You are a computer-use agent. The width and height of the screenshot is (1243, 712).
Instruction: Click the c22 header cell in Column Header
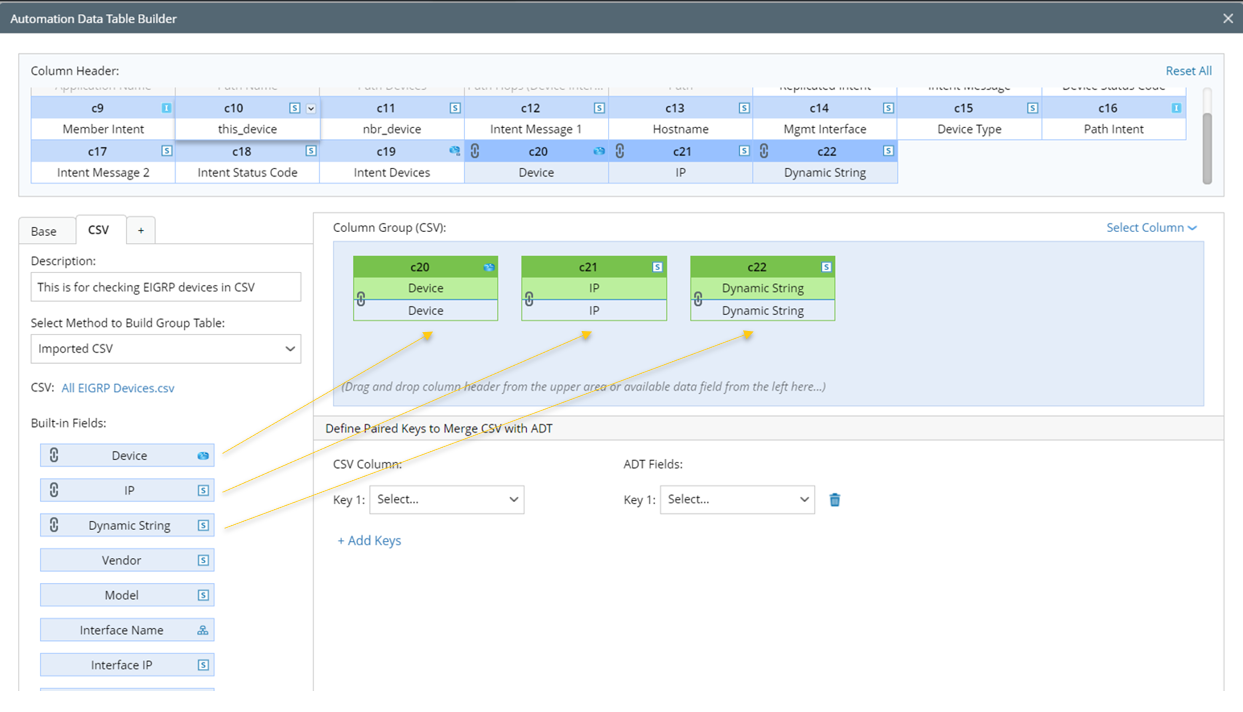click(x=826, y=151)
